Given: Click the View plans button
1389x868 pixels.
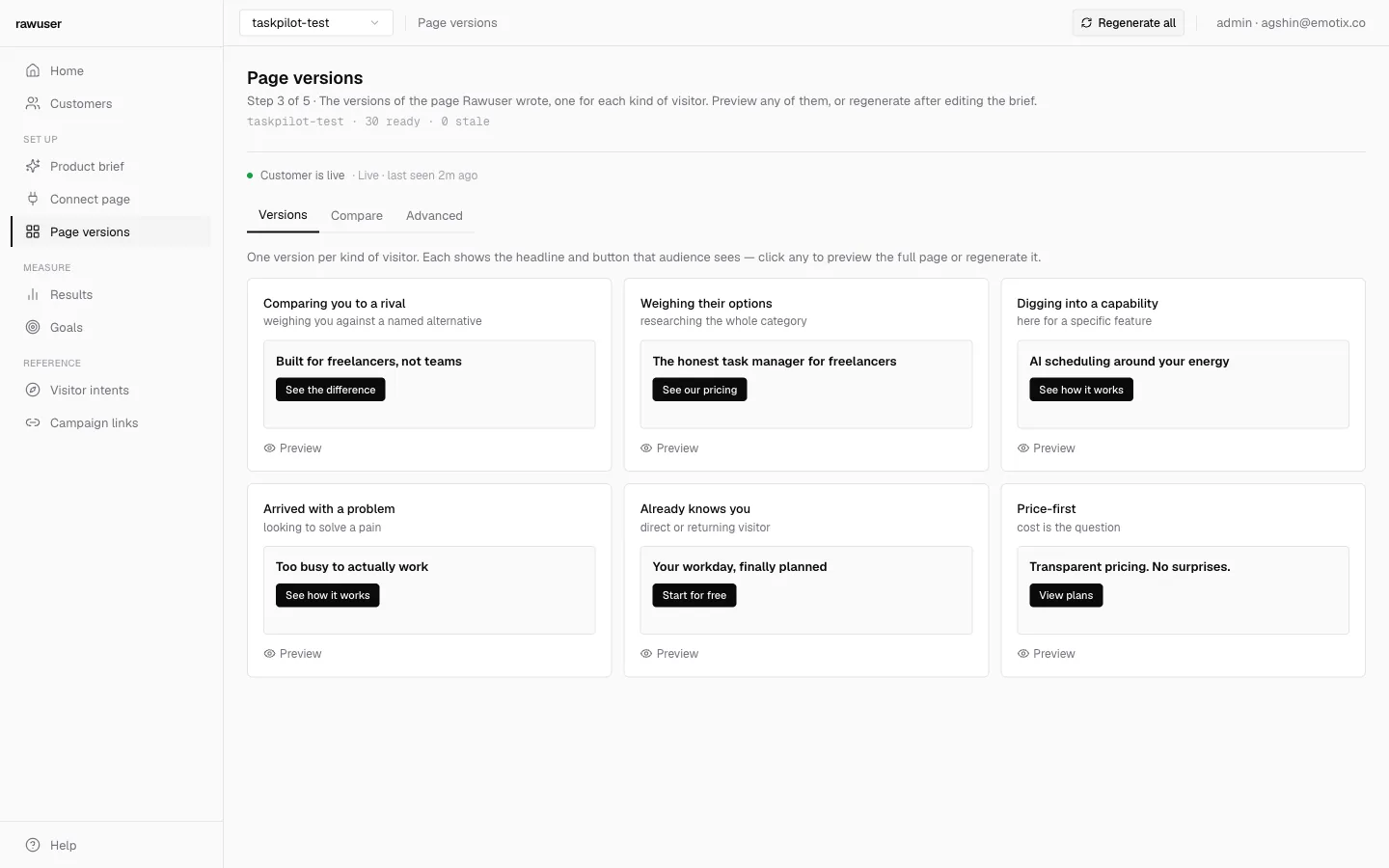Looking at the screenshot, I should pos(1066,595).
